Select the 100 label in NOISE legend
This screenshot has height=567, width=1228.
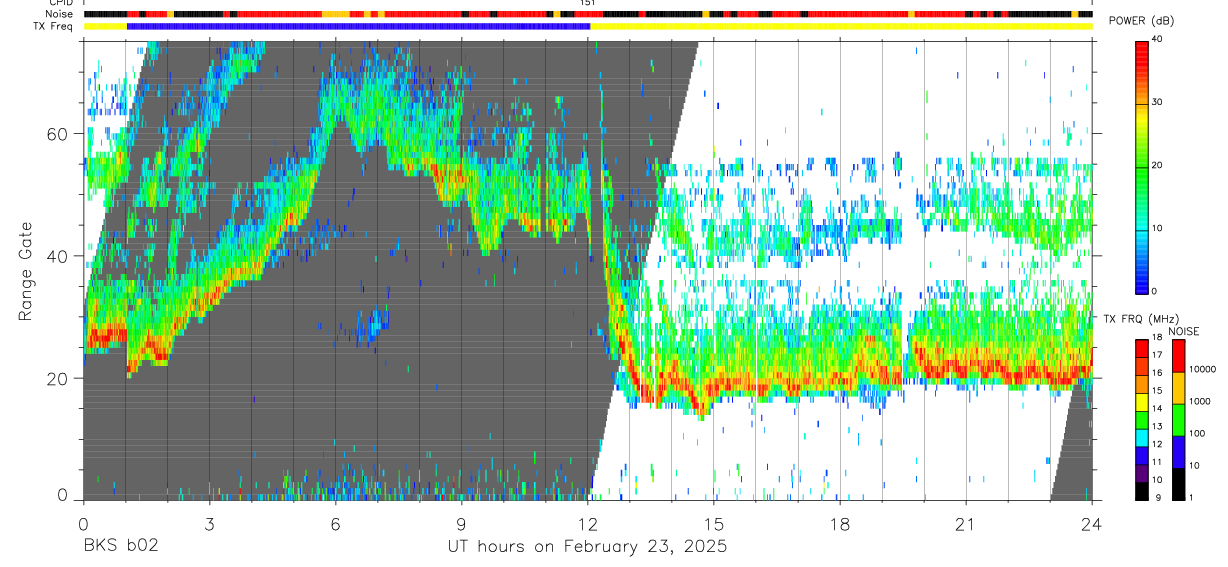click(1196, 433)
